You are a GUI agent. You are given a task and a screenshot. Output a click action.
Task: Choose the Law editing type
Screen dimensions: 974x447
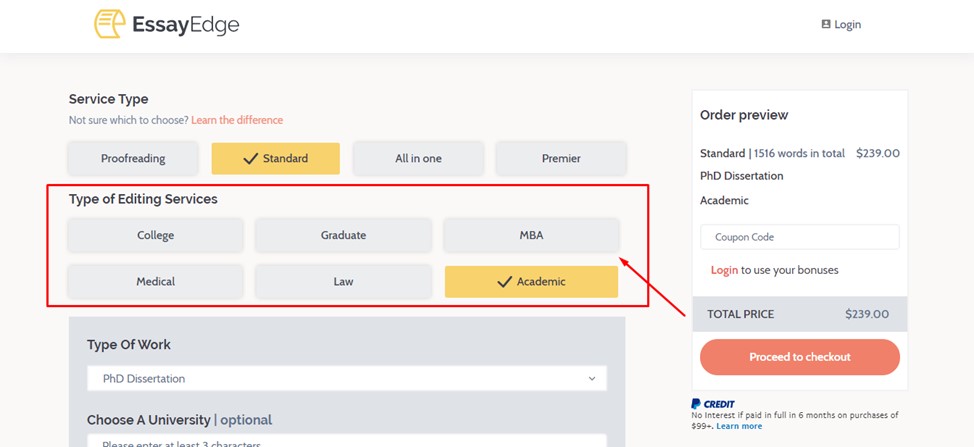point(343,282)
